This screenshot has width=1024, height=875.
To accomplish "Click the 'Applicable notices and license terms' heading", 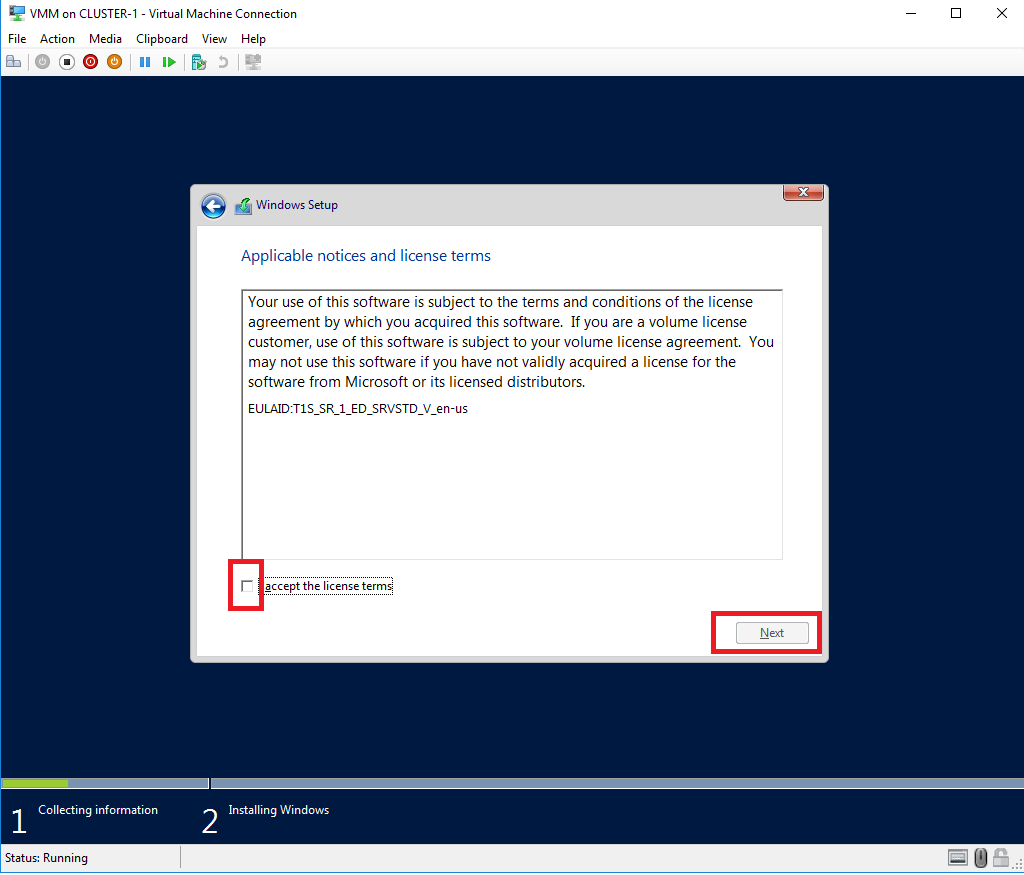I will pyautogui.click(x=366, y=256).
